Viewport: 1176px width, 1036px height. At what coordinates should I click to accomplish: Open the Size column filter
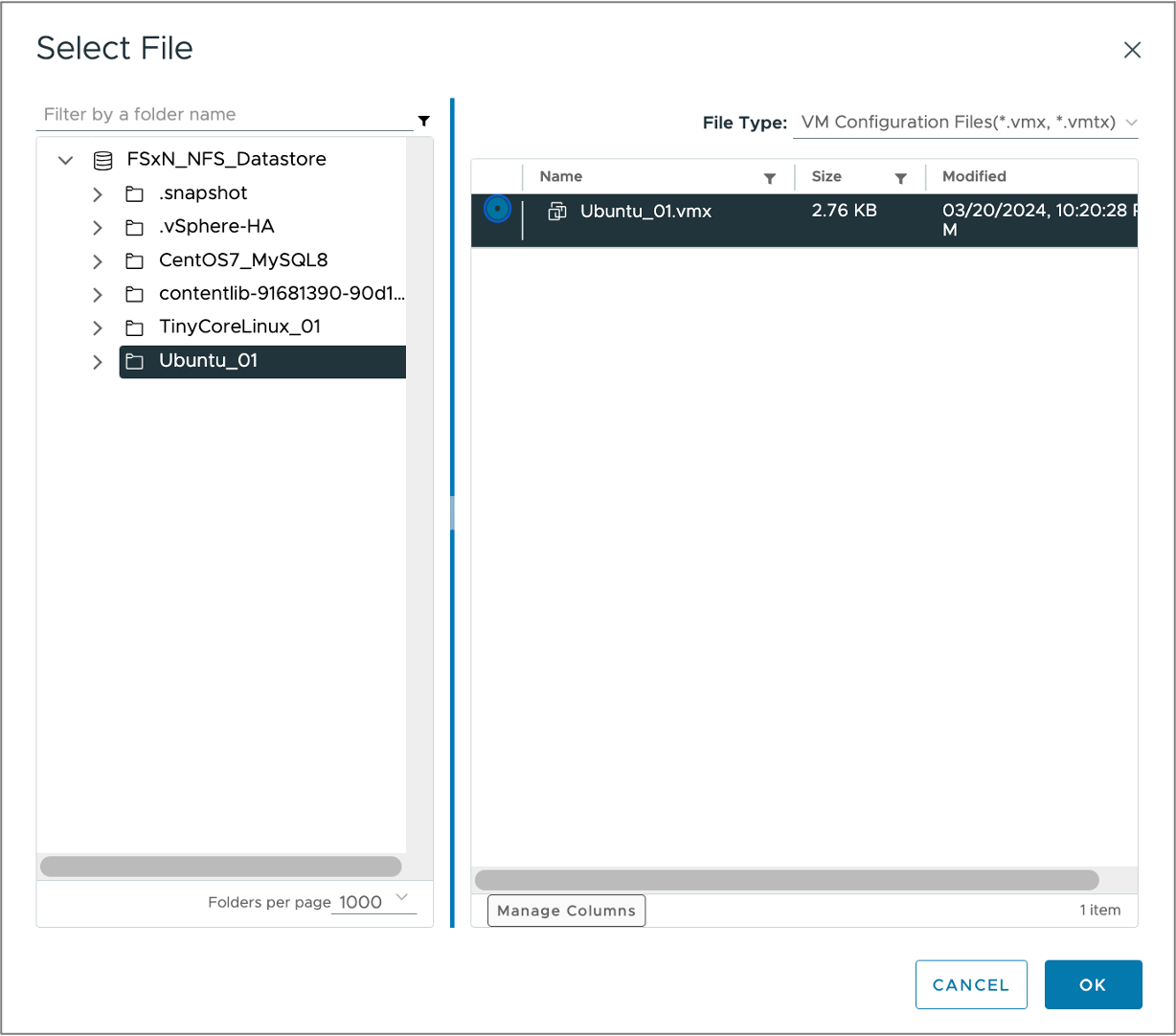click(900, 178)
